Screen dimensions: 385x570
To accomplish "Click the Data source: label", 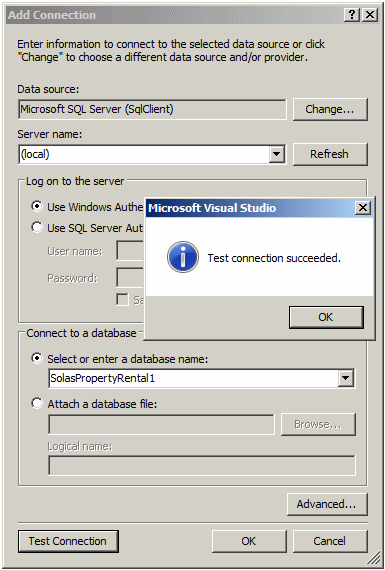I will tap(48, 89).
